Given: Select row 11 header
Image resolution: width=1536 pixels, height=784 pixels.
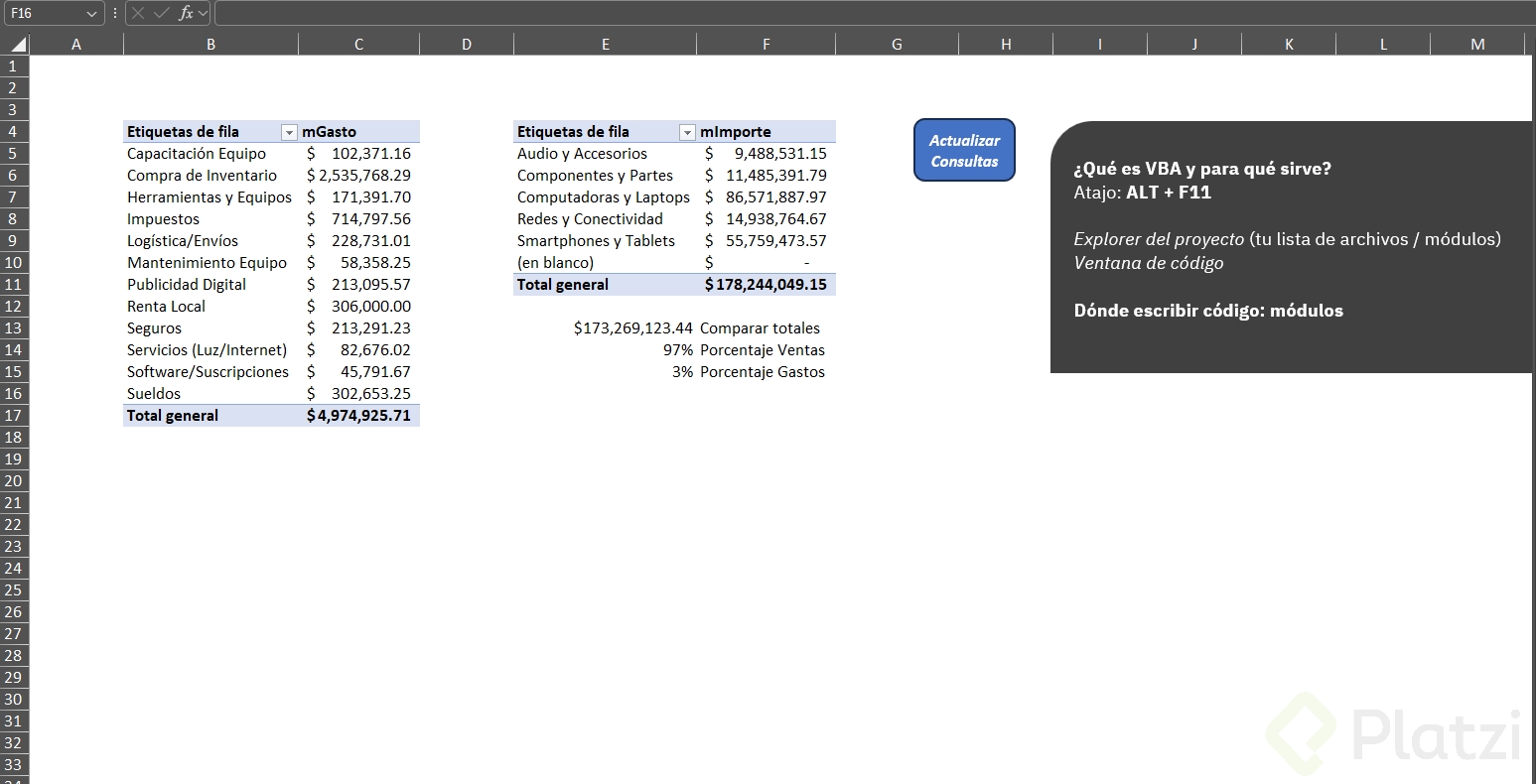Looking at the screenshot, I should coord(14,285).
